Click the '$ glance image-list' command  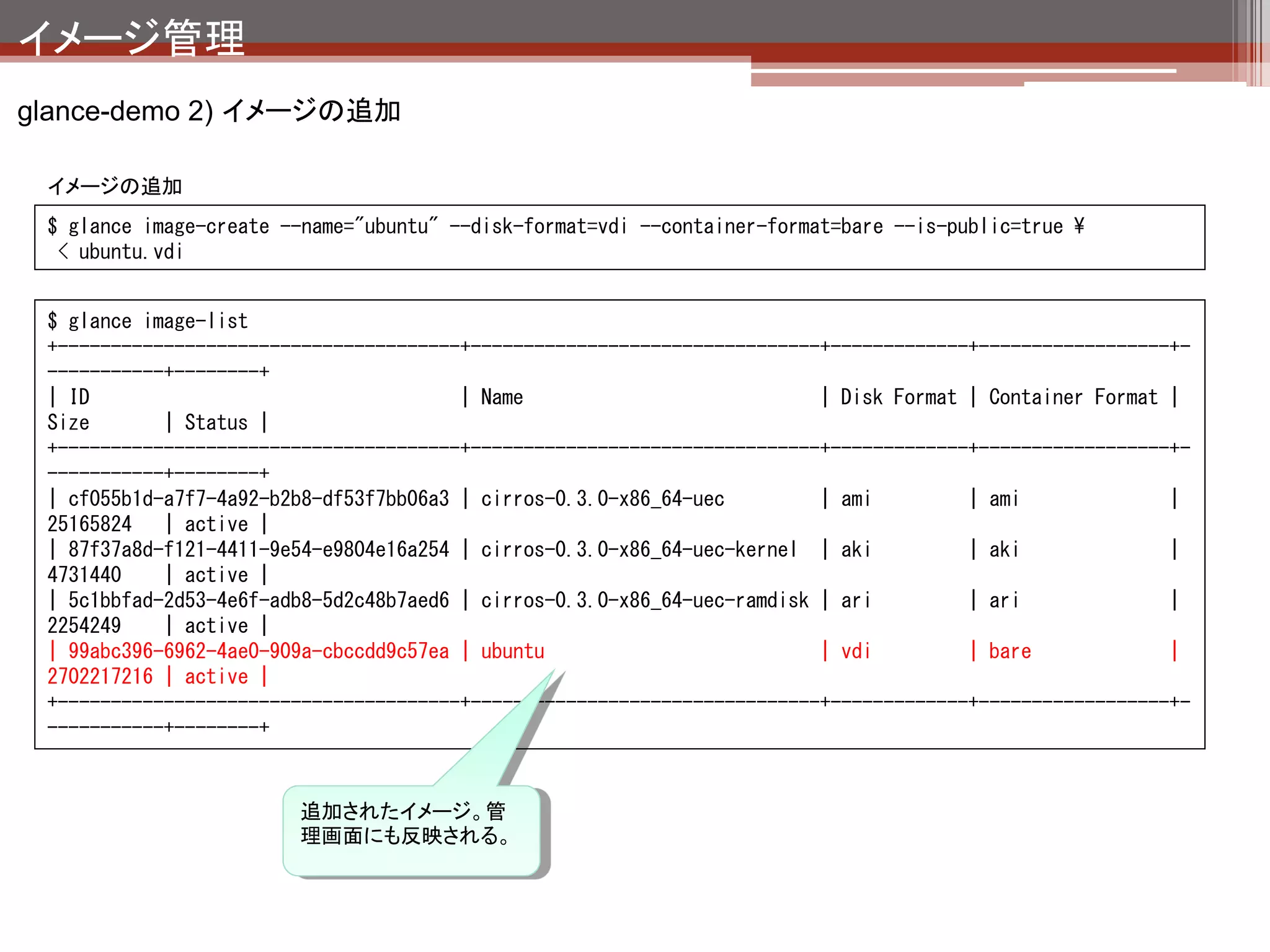[x=148, y=321]
